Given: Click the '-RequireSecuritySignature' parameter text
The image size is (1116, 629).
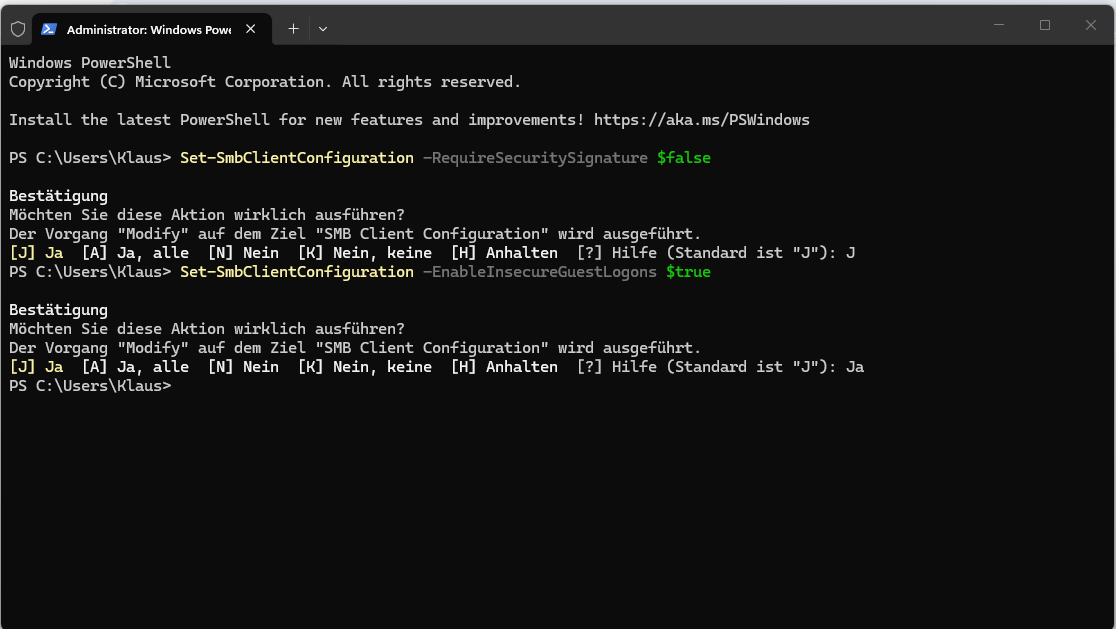Looking at the screenshot, I should point(535,158).
